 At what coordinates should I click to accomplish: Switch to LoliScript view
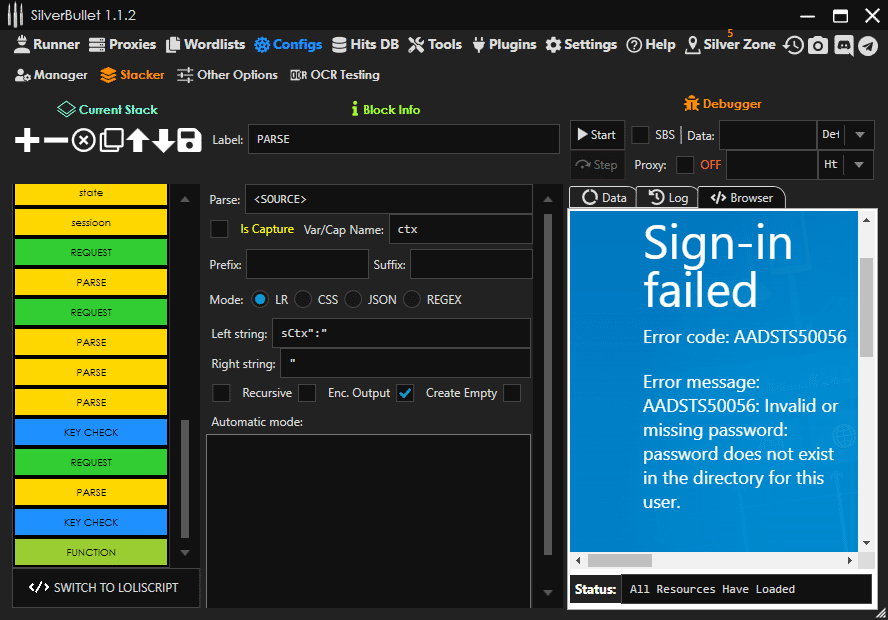pyautogui.click(x=106, y=588)
